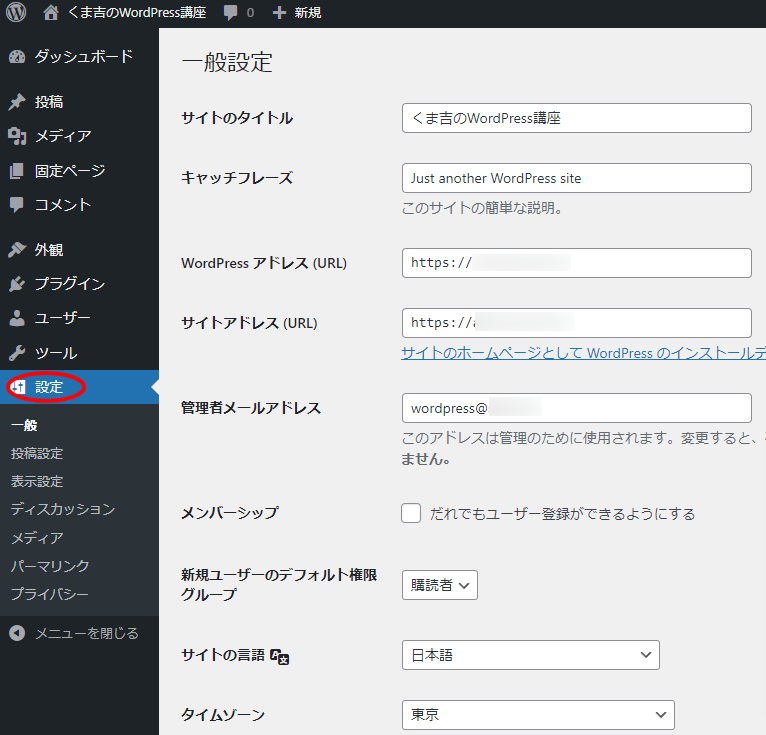Open パーマリンク settings submenu
Viewport: 766px width, 735px height.
[50, 566]
